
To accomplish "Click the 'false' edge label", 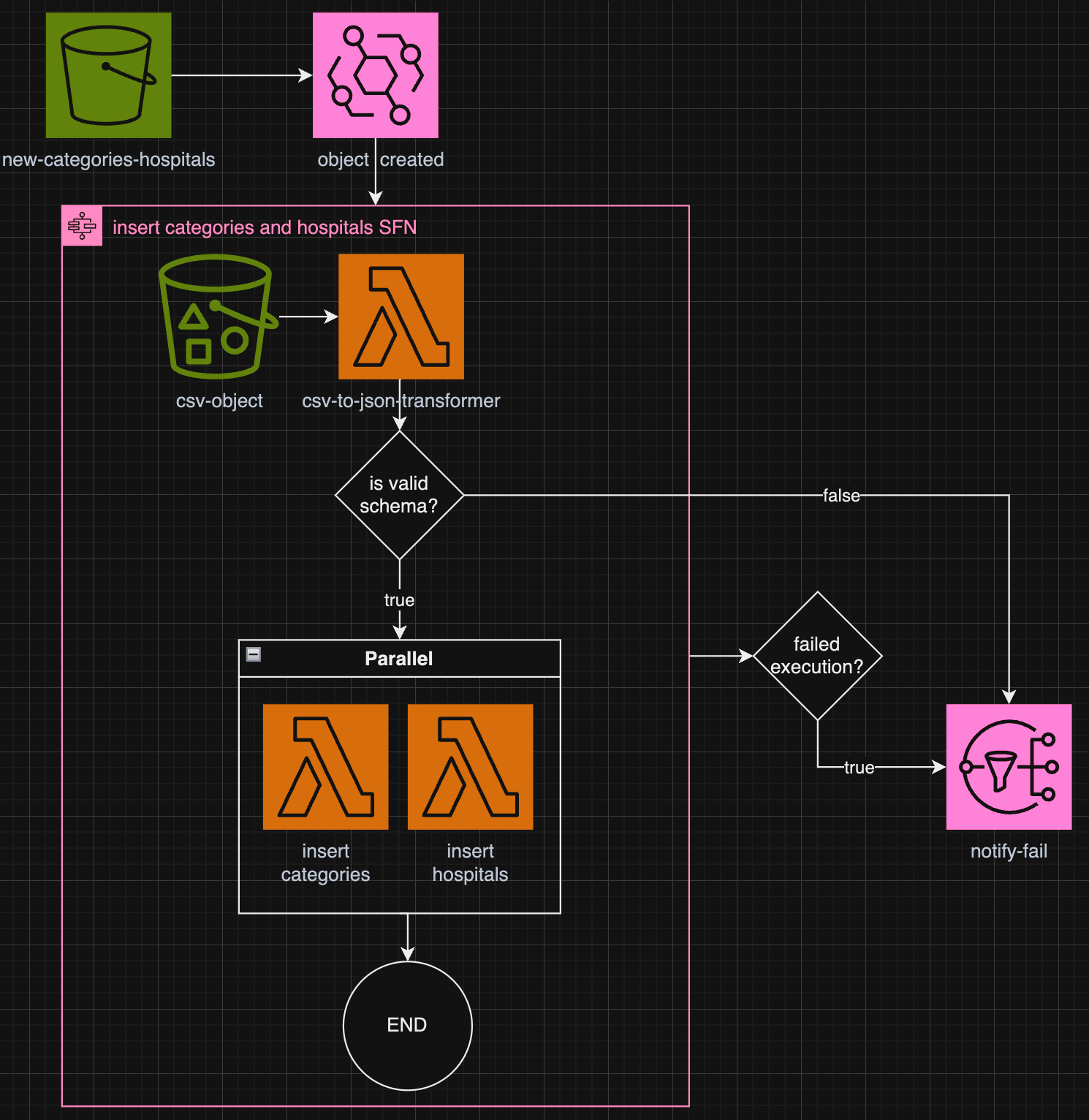I will click(x=841, y=496).
